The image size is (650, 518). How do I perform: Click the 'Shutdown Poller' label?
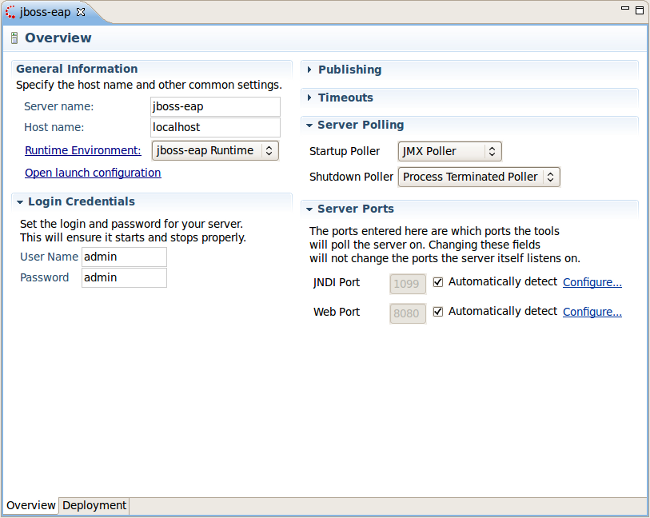[351, 177]
